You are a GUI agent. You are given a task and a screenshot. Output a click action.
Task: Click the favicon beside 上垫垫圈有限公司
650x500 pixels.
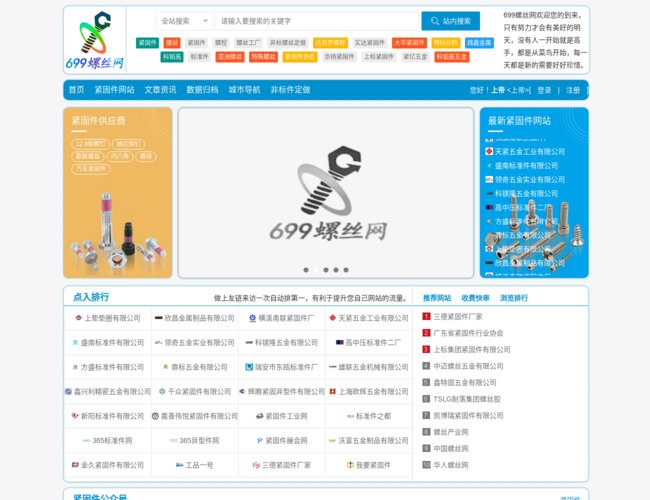78,318
